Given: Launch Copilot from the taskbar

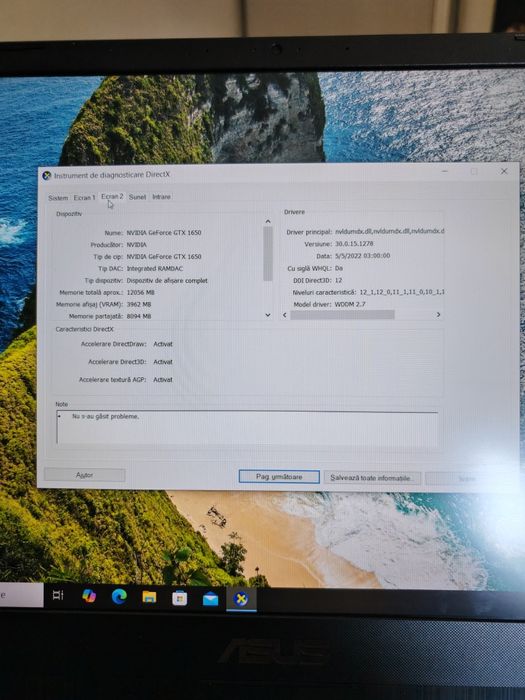Looking at the screenshot, I should tap(89, 596).
